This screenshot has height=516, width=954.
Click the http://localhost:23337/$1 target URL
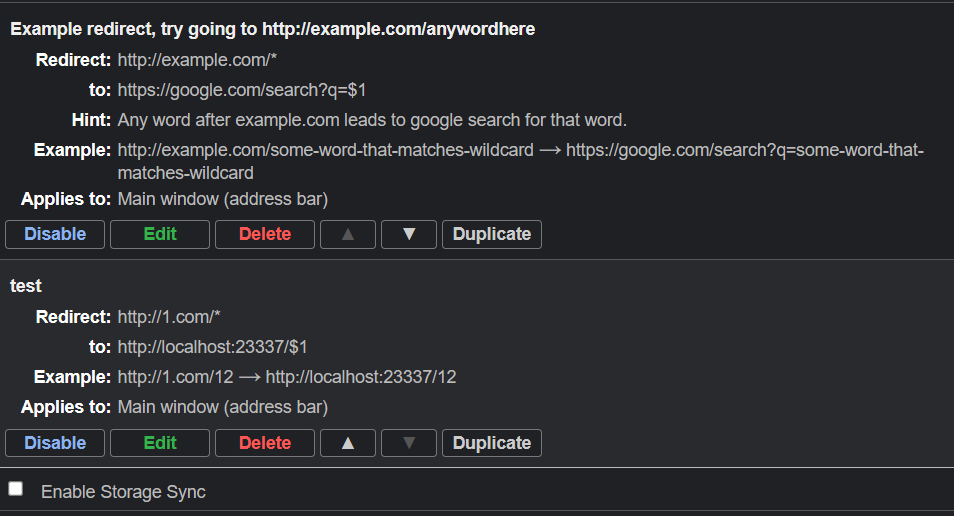tap(212, 347)
